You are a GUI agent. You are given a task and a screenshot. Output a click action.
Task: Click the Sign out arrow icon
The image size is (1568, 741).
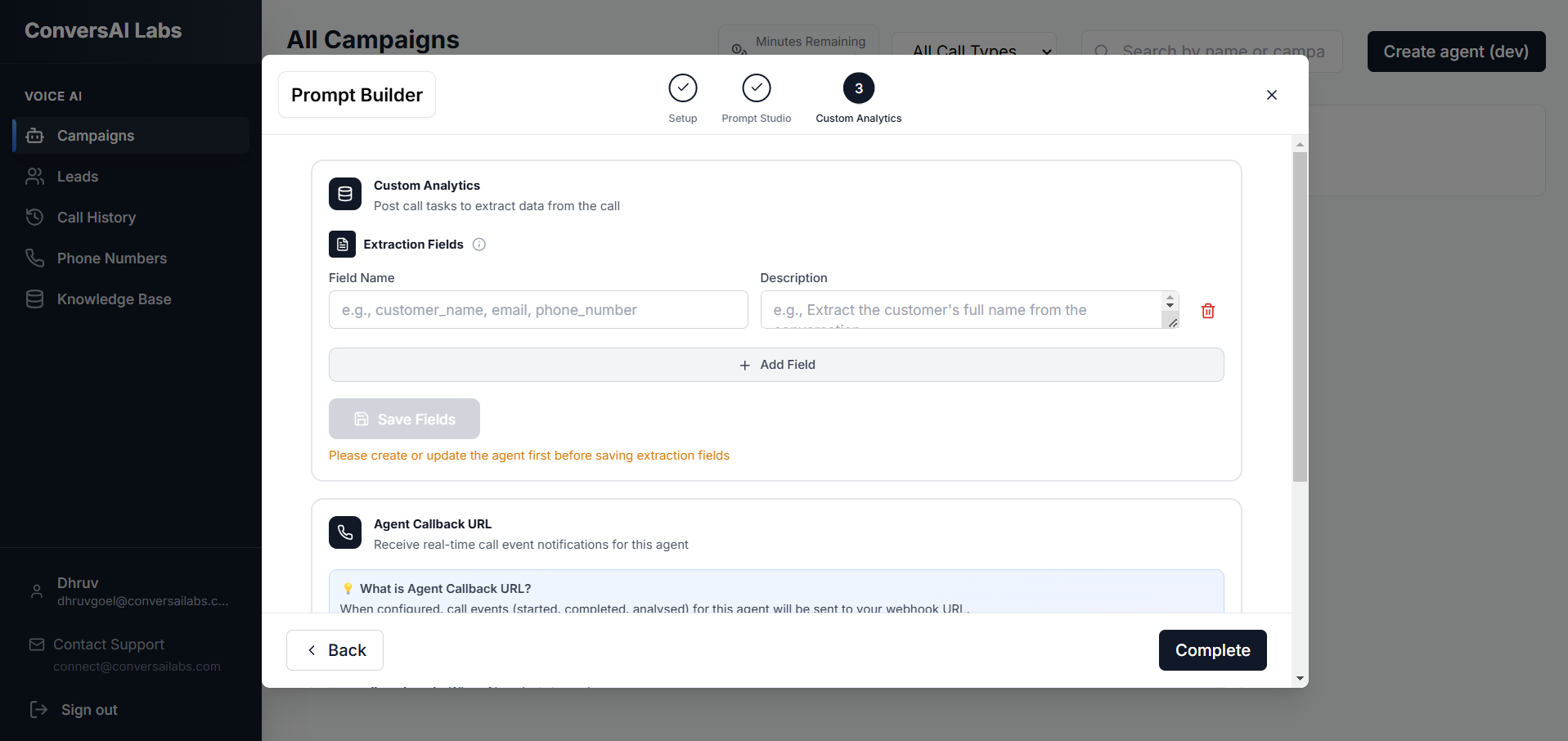38,709
